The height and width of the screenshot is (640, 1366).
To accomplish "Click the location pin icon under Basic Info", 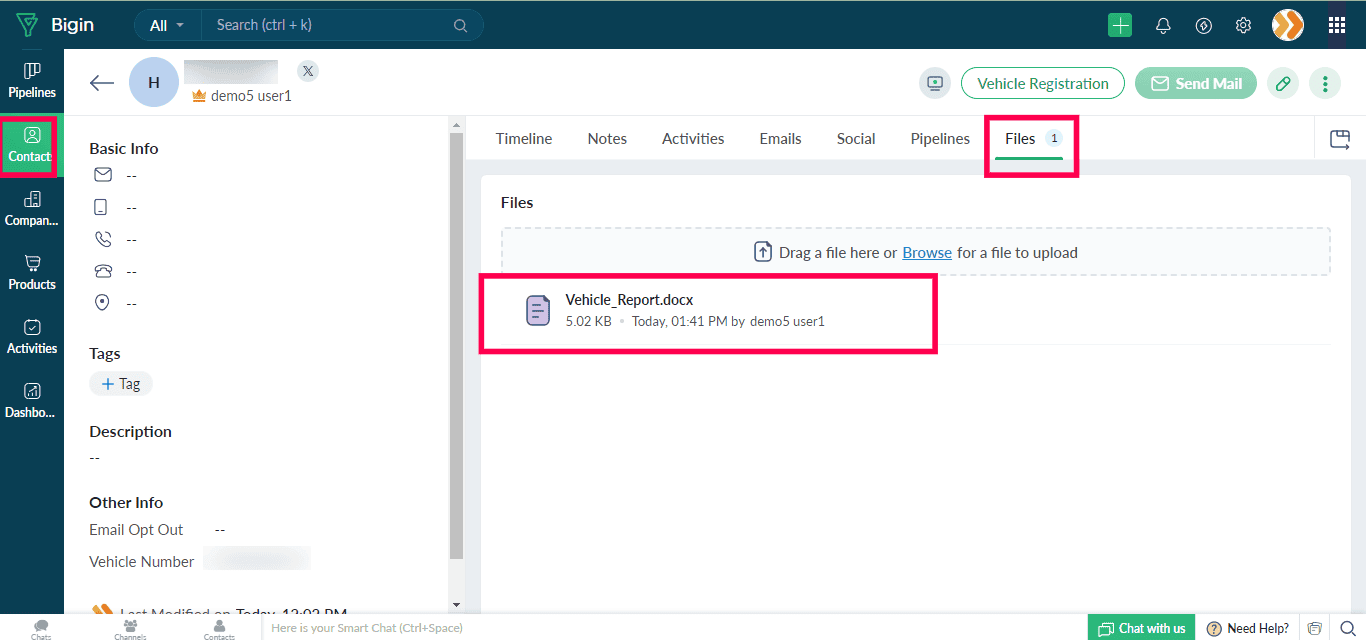I will [x=101, y=303].
